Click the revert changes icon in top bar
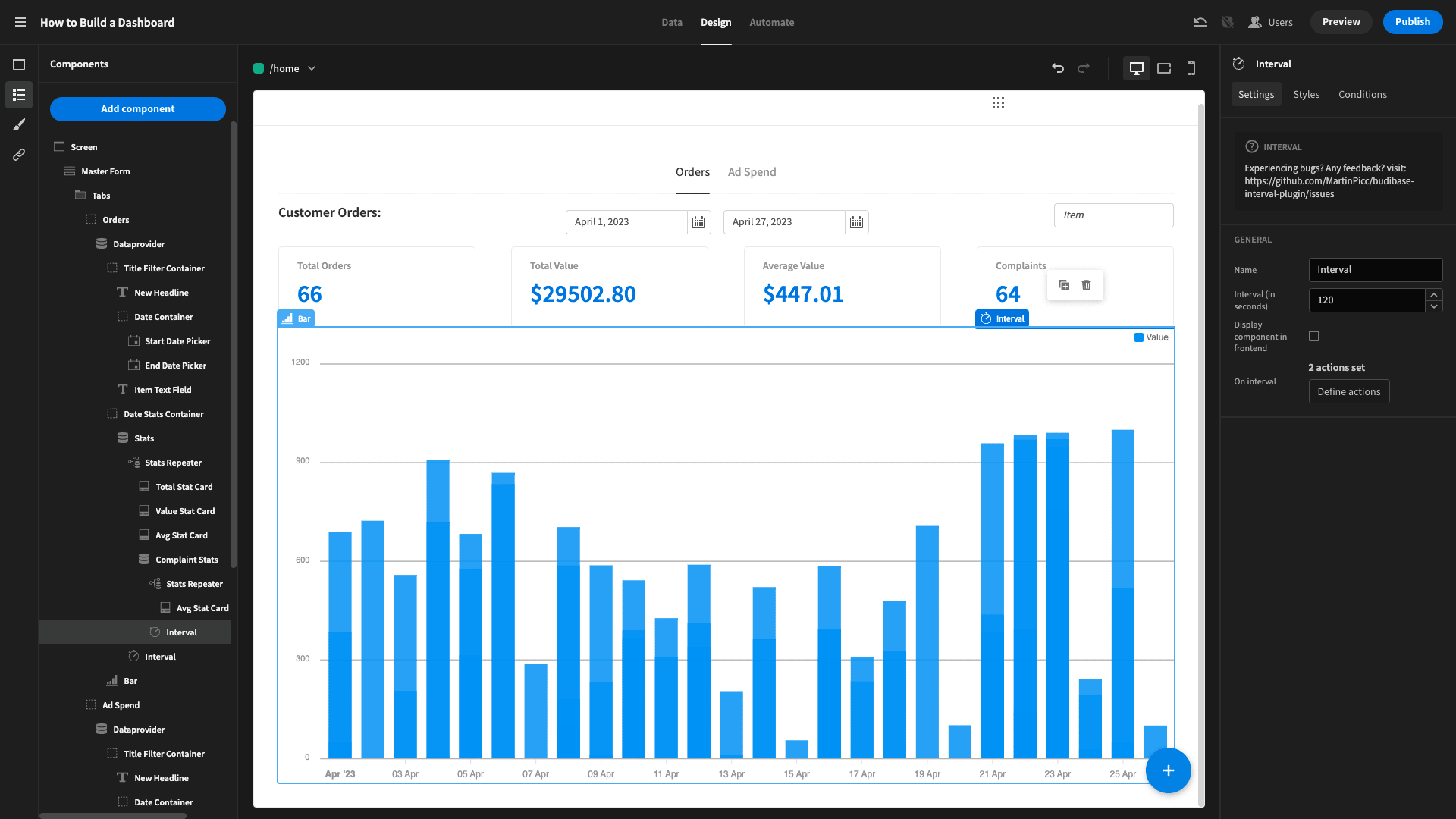The width and height of the screenshot is (1456, 819). [x=1200, y=22]
